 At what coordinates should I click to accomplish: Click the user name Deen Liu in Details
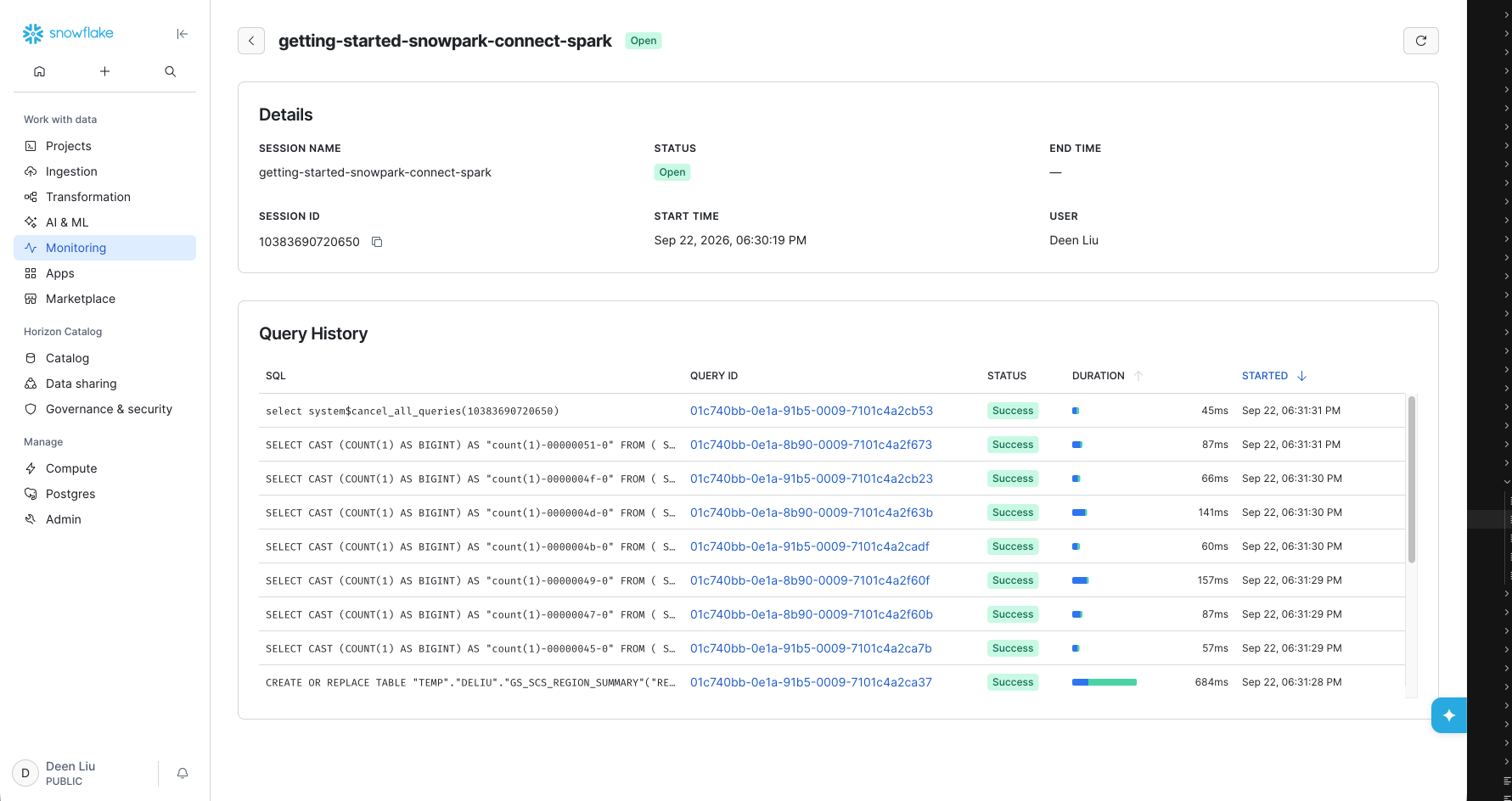pyautogui.click(x=1074, y=240)
